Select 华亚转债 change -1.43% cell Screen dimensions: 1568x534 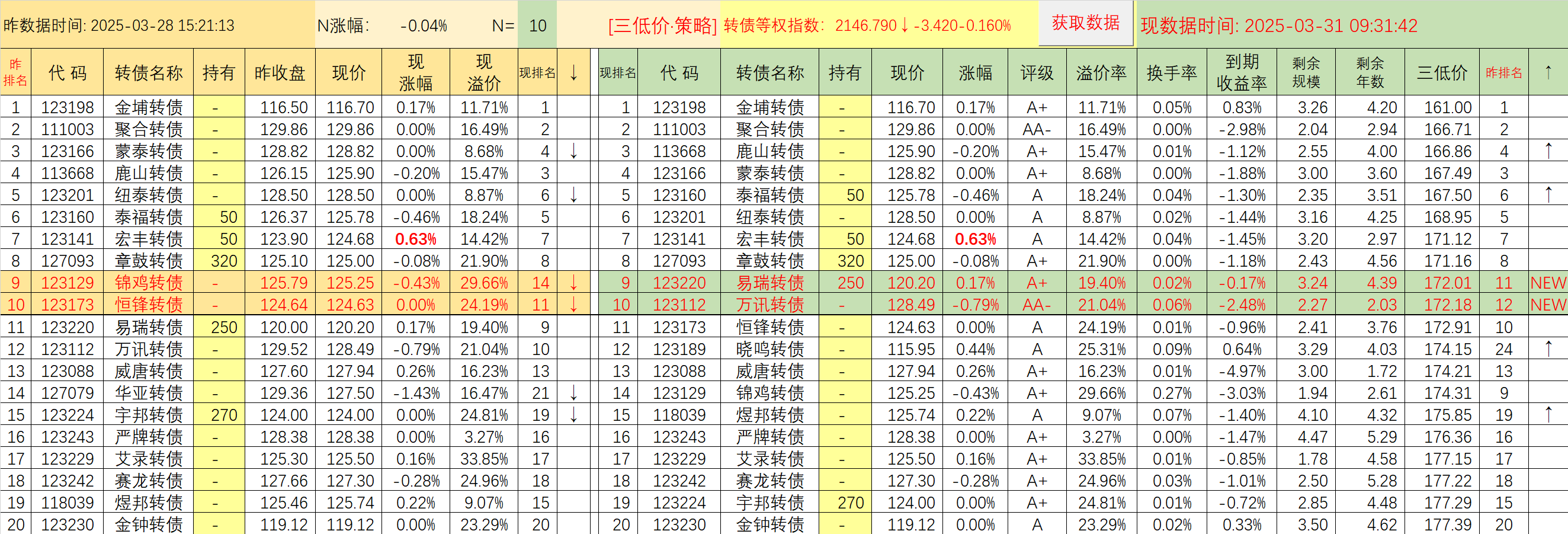click(x=416, y=393)
